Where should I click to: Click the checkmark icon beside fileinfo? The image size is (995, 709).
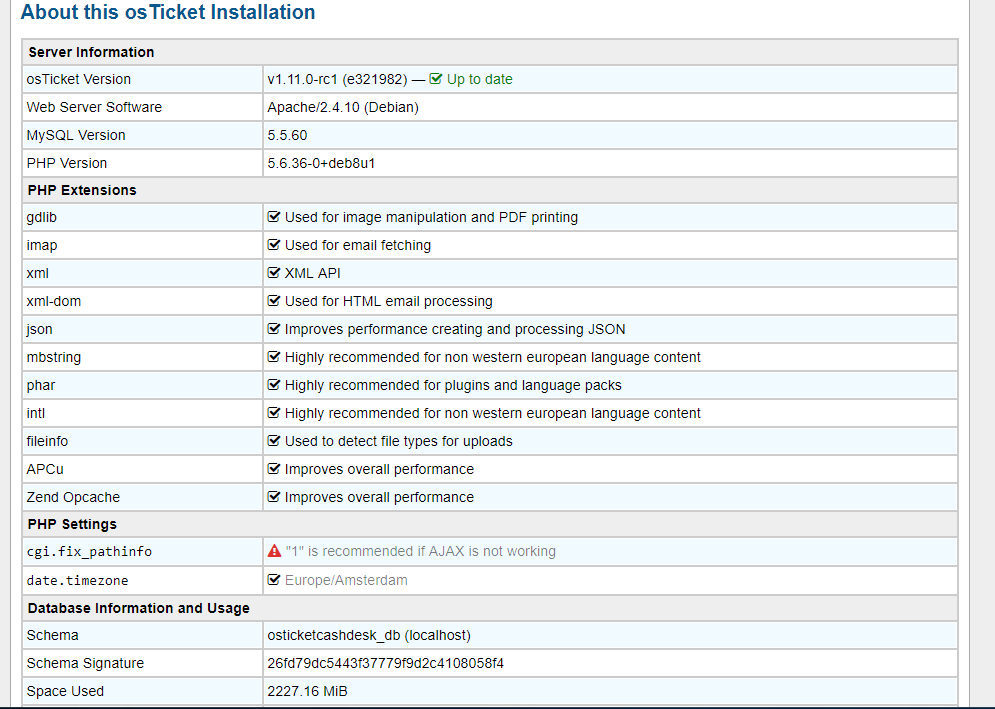271,441
